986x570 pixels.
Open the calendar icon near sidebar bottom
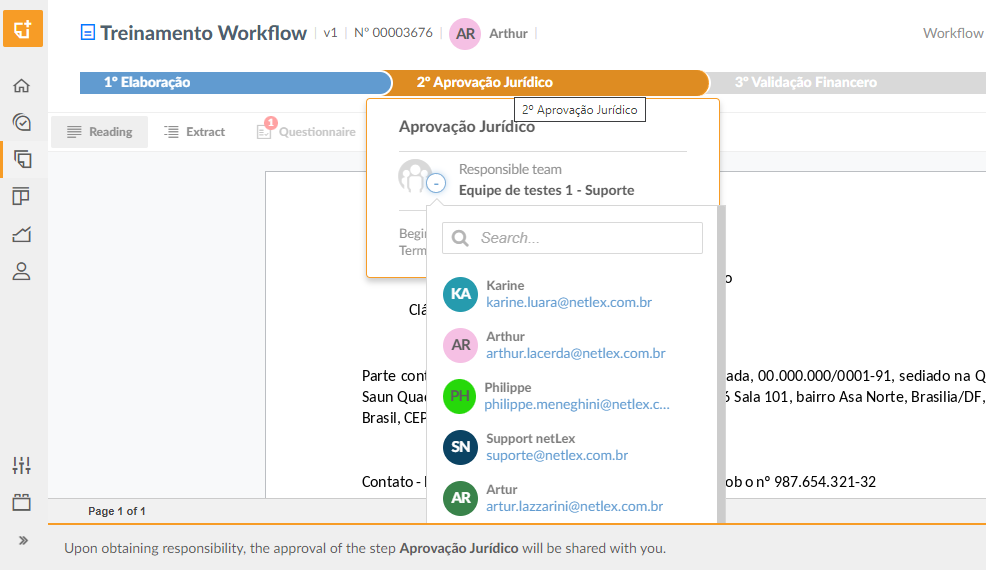21,502
